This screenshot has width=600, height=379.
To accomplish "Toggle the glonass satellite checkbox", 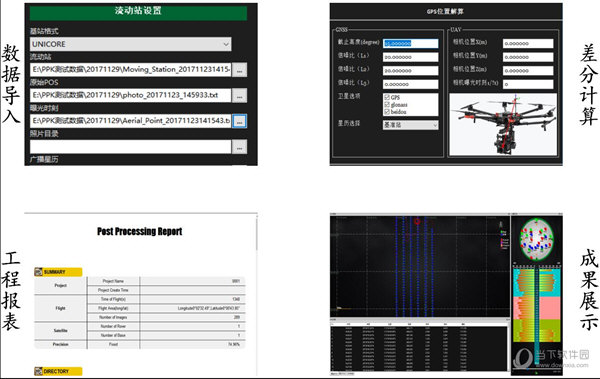I will pyautogui.click(x=387, y=105).
